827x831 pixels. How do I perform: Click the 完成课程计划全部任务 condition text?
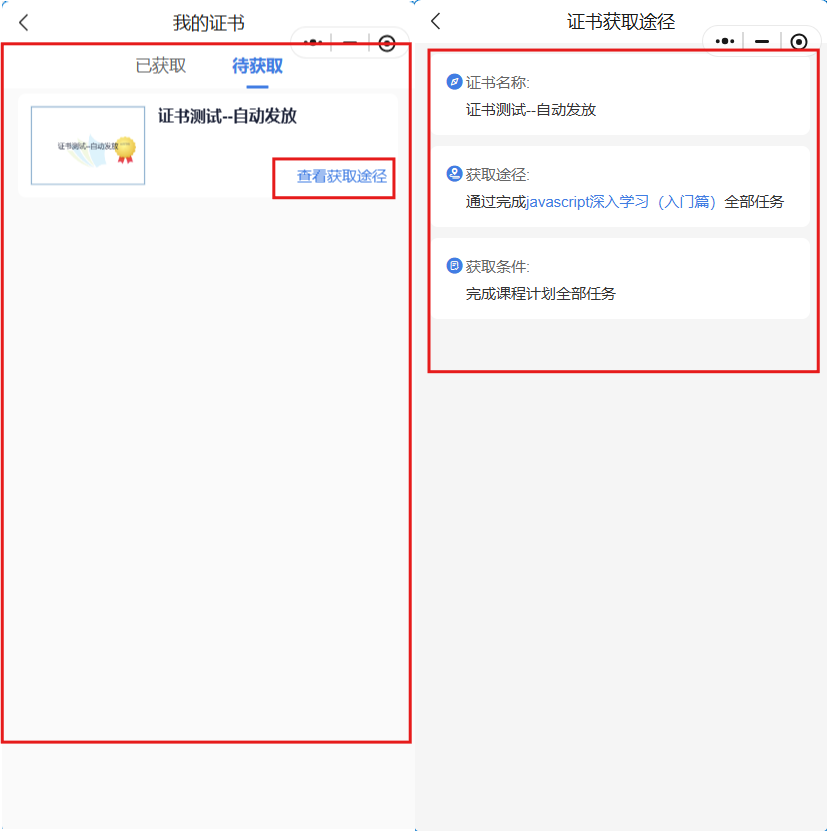coord(540,294)
